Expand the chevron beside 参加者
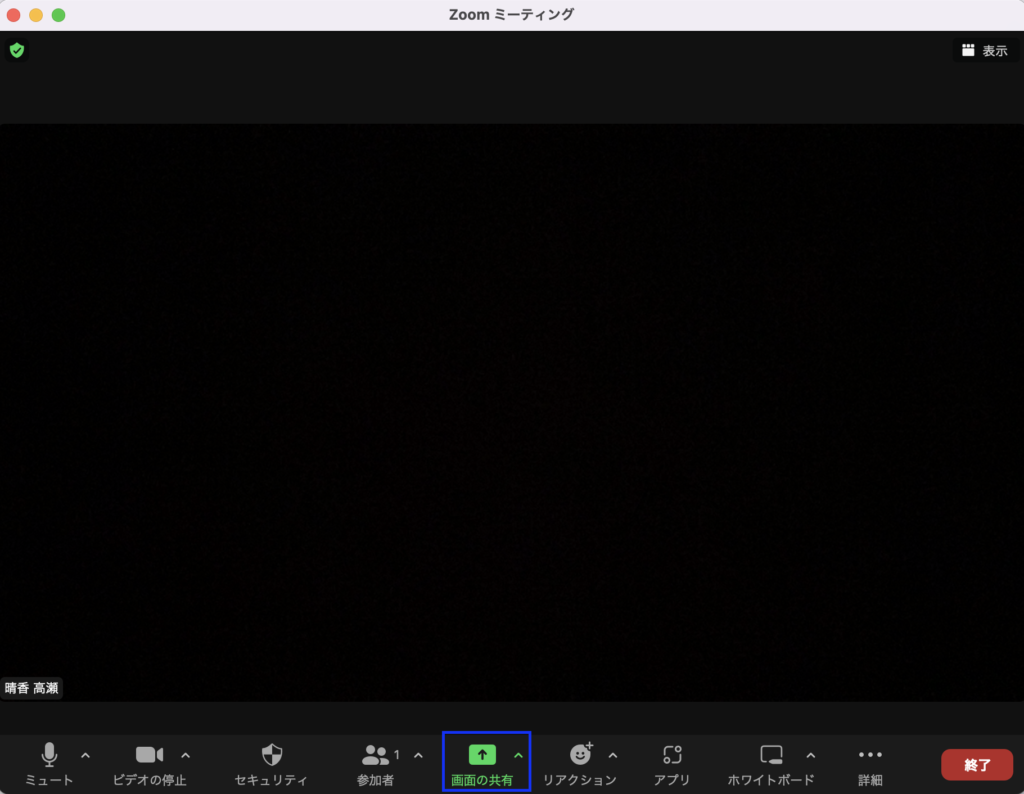The width and height of the screenshot is (1024, 794). tap(418, 755)
